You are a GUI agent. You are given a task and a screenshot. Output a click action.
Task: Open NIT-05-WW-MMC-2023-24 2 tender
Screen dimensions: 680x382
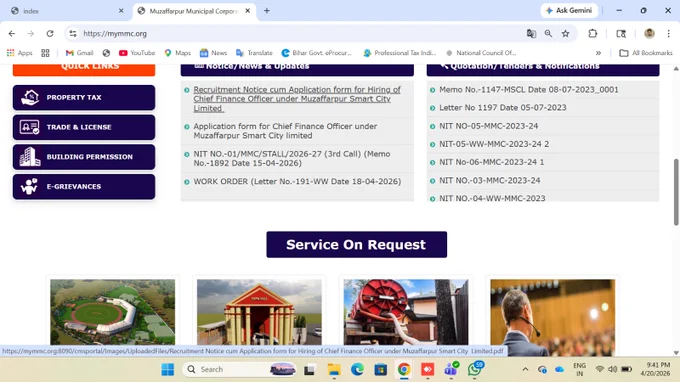pos(494,144)
